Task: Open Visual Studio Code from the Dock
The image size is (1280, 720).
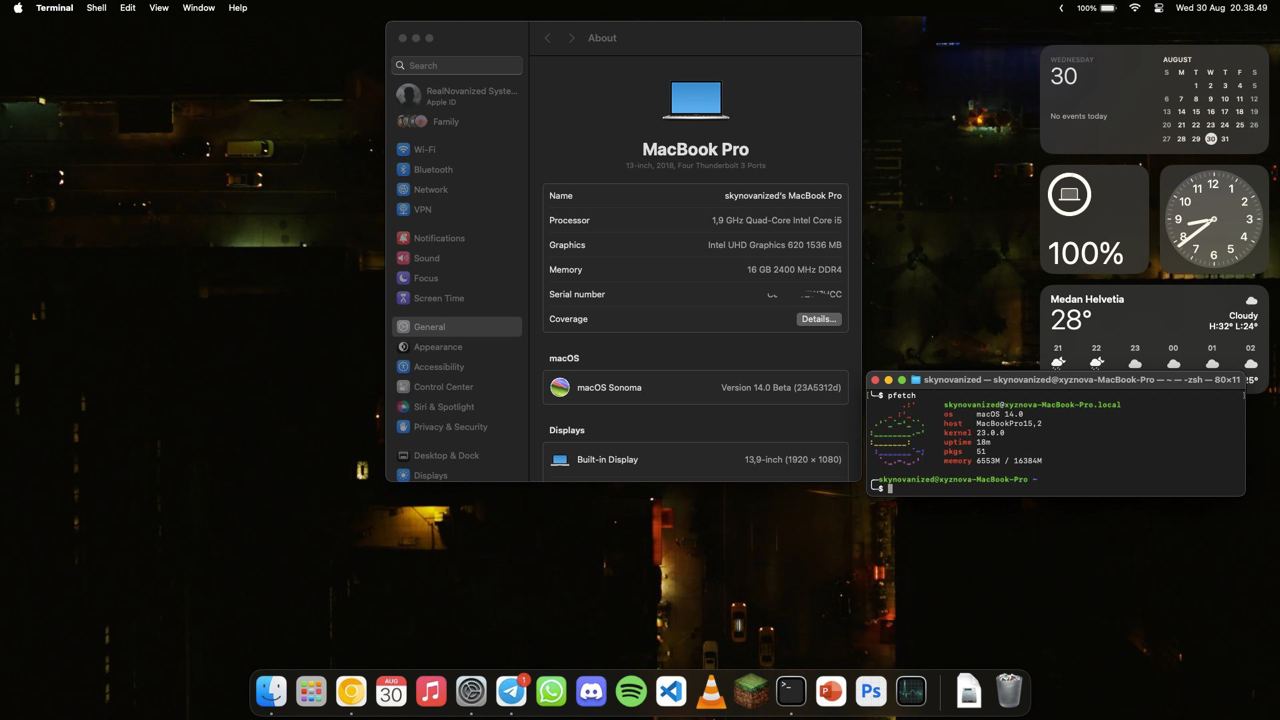Action: 671,691
